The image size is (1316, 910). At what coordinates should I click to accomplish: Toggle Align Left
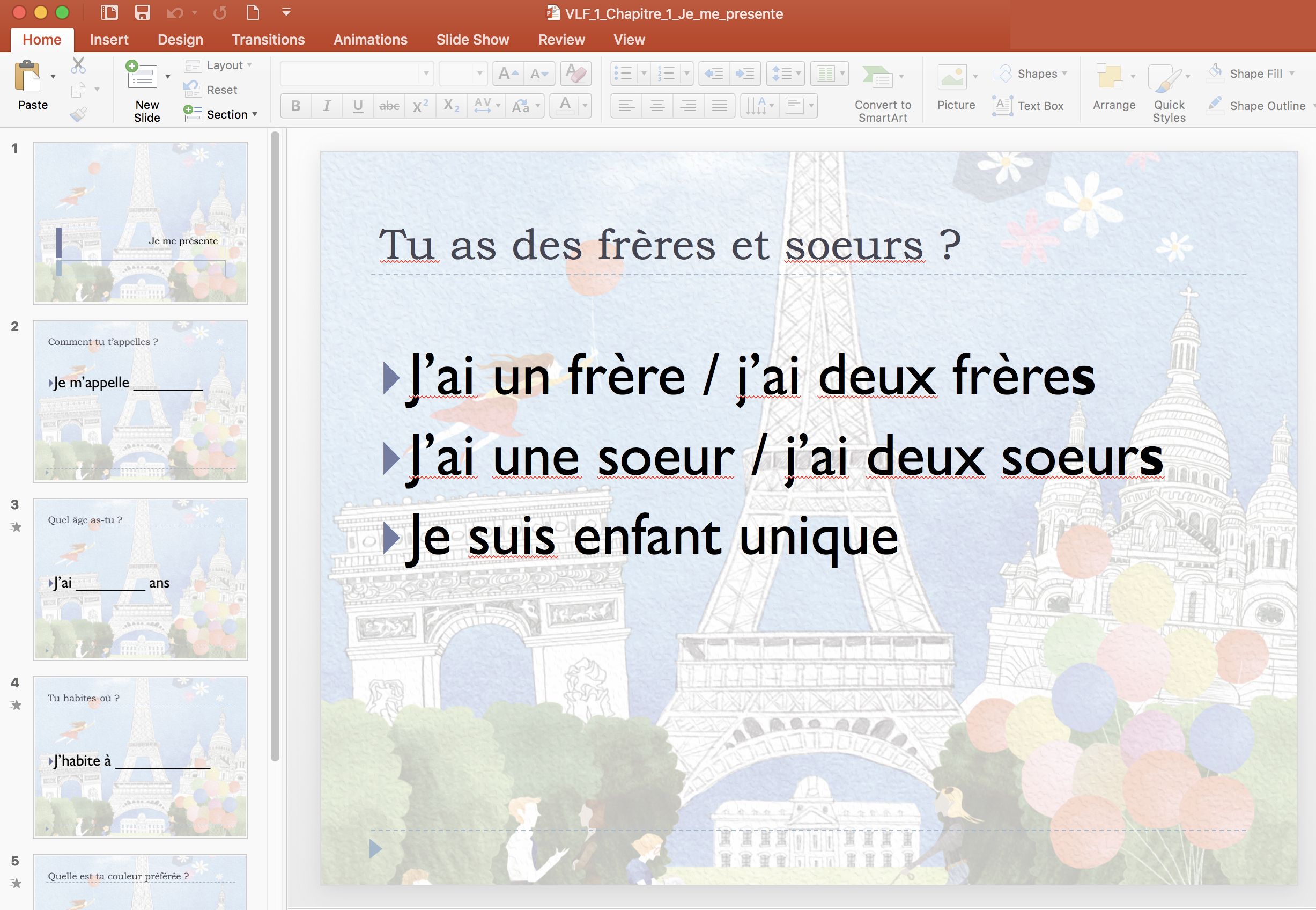pos(626,106)
